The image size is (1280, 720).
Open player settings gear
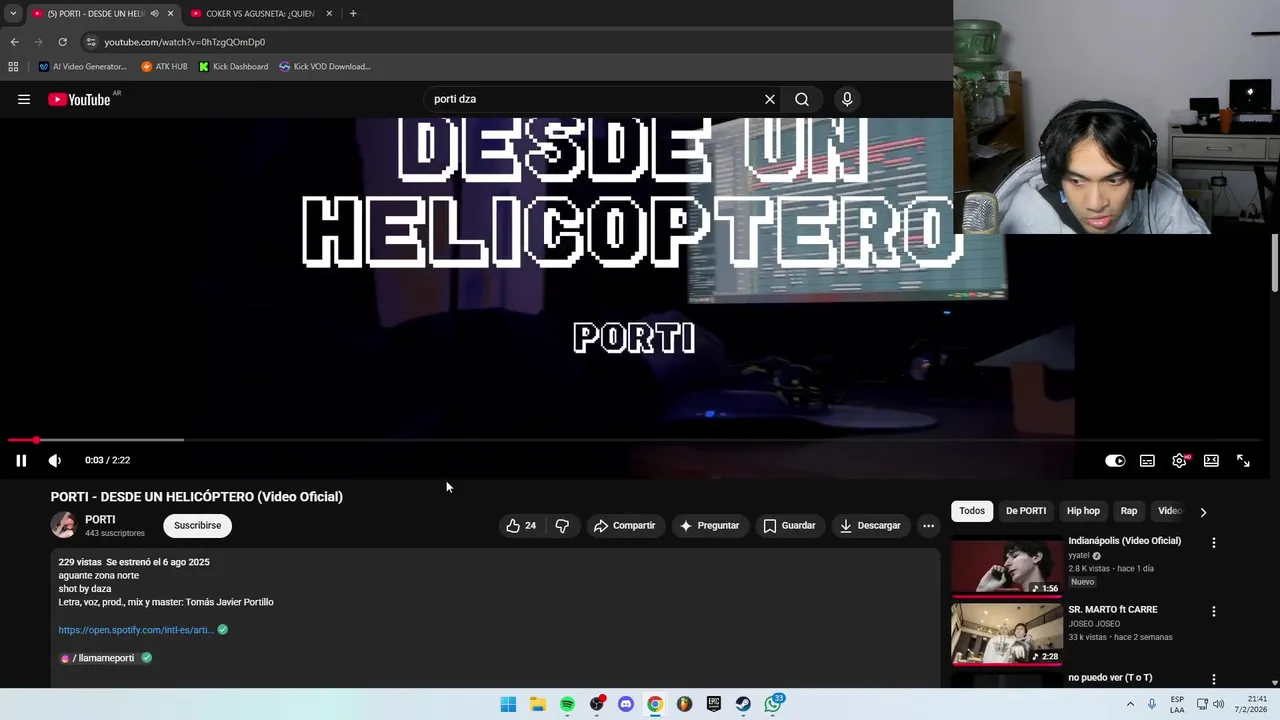tap(1179, 460)
